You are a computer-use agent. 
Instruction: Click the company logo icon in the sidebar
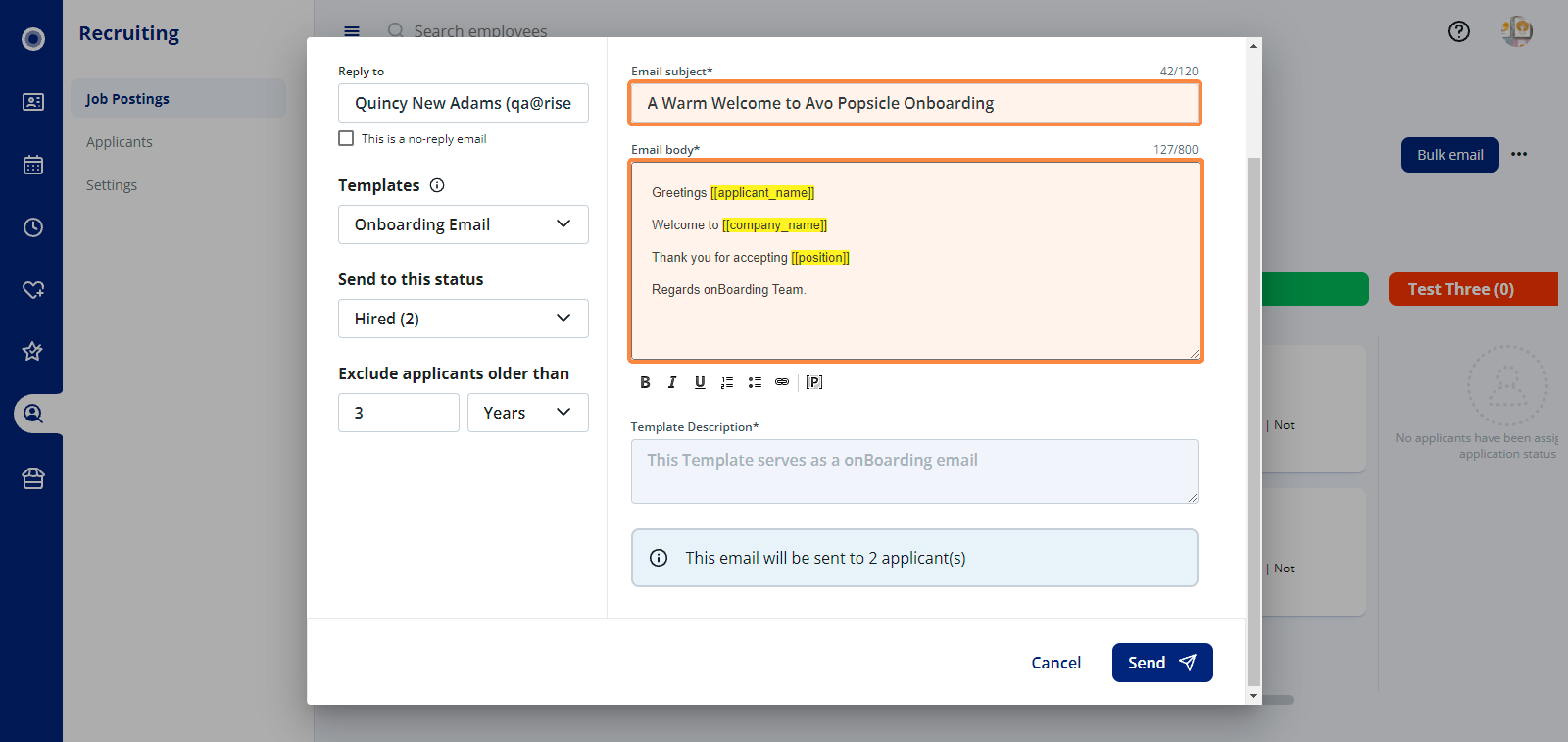(33, 39)
